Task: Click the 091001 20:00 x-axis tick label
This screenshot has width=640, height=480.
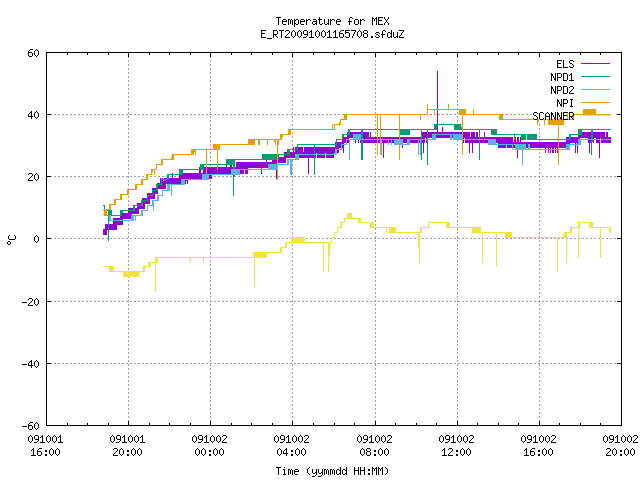Action: (127, 446)
